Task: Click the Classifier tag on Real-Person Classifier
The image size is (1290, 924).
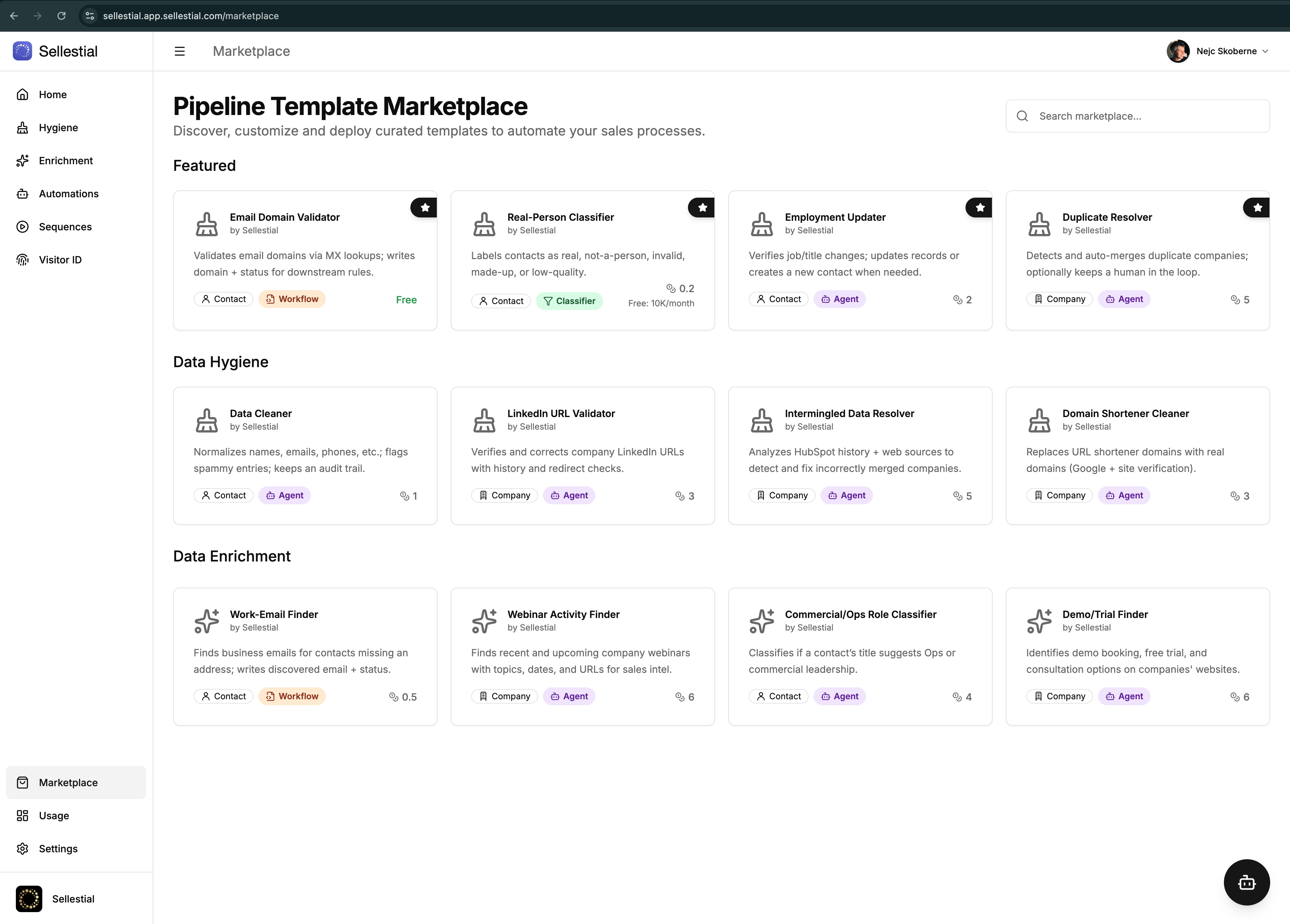Action: [569, 301]
